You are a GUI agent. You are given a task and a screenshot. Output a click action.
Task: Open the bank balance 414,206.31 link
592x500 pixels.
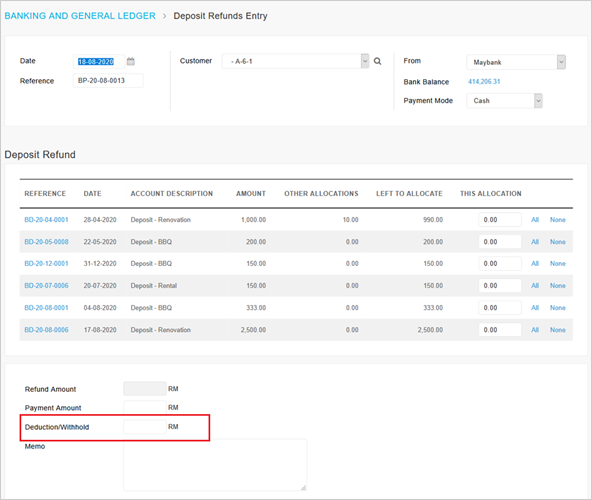(x=484, y=82)
